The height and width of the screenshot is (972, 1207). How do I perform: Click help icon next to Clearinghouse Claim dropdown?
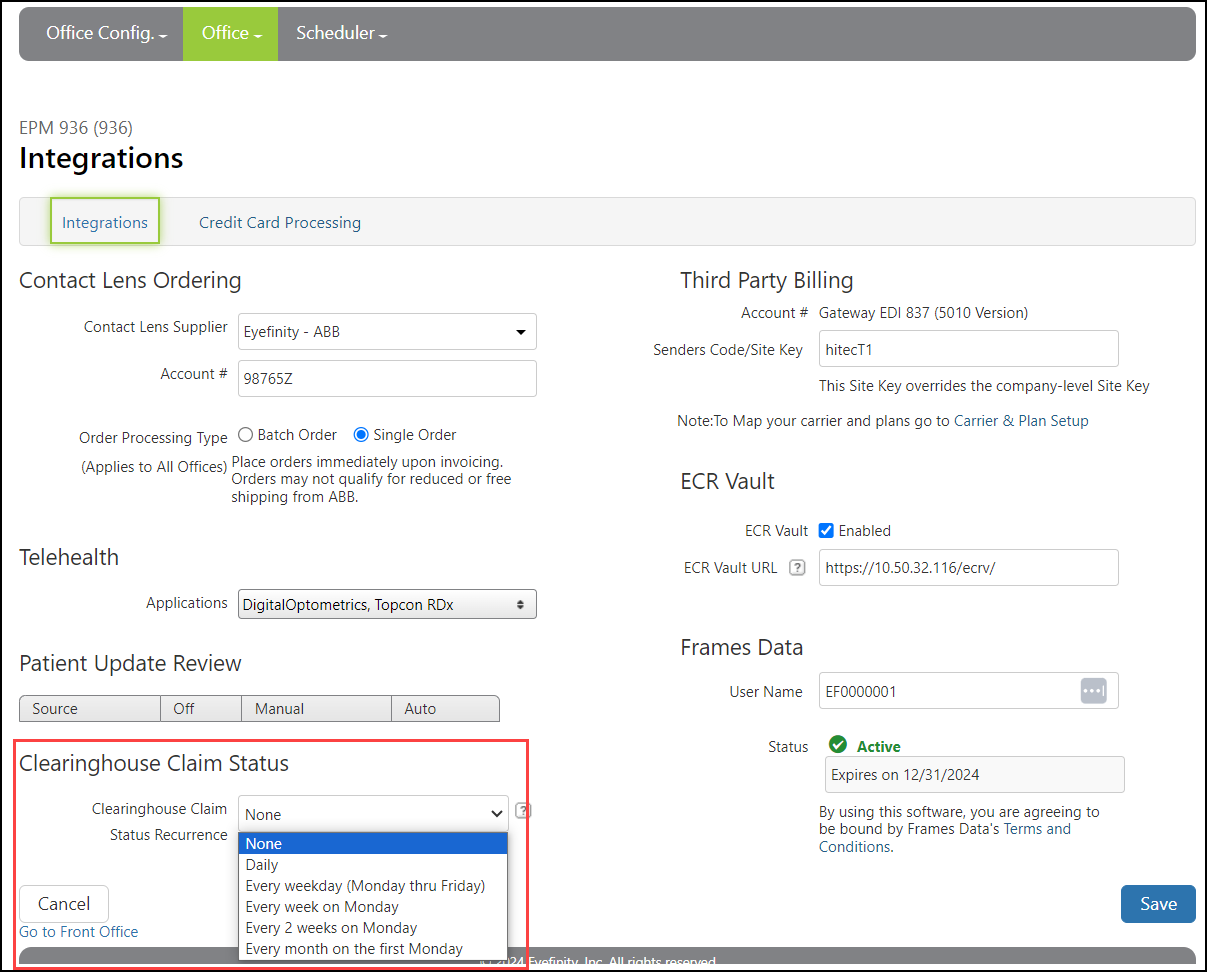(x=523, y=811)
